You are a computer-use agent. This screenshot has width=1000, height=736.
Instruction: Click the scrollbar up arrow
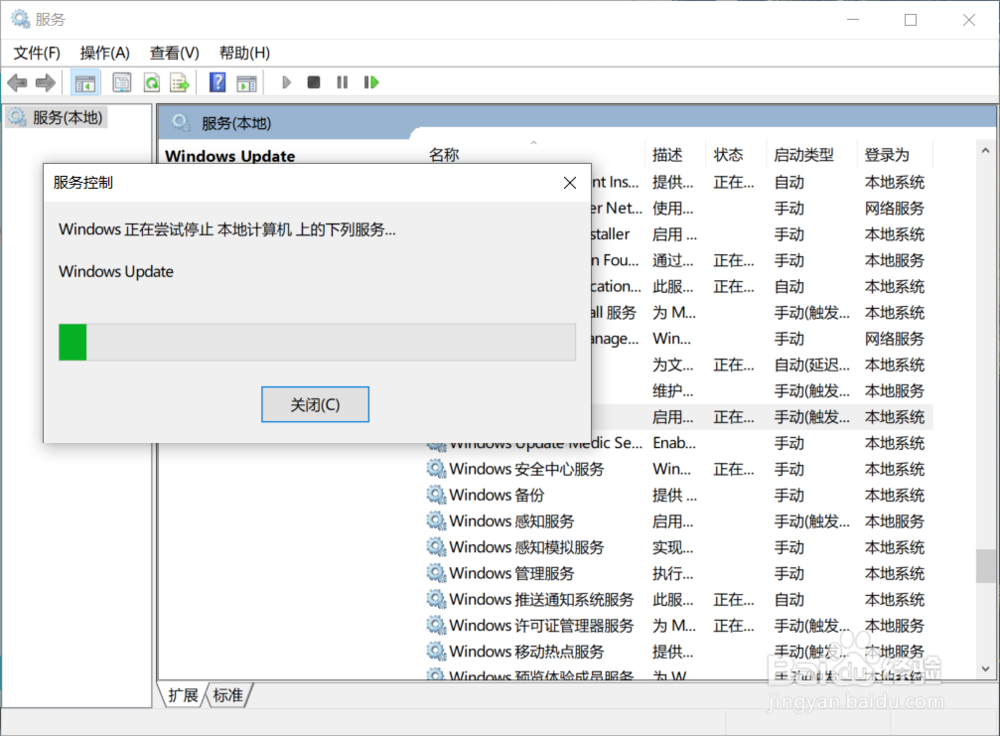986,151
